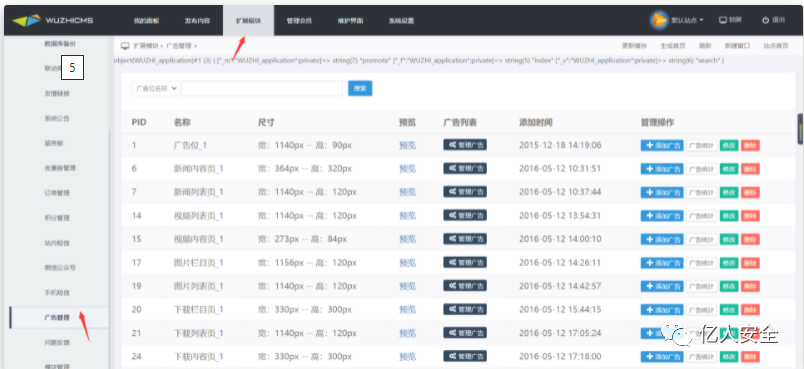Add an ad (添加广告) to 下载栏目页_1
The width and height of the screenshot is (804, 369).
pyautogui.click(x=662, y=310)
